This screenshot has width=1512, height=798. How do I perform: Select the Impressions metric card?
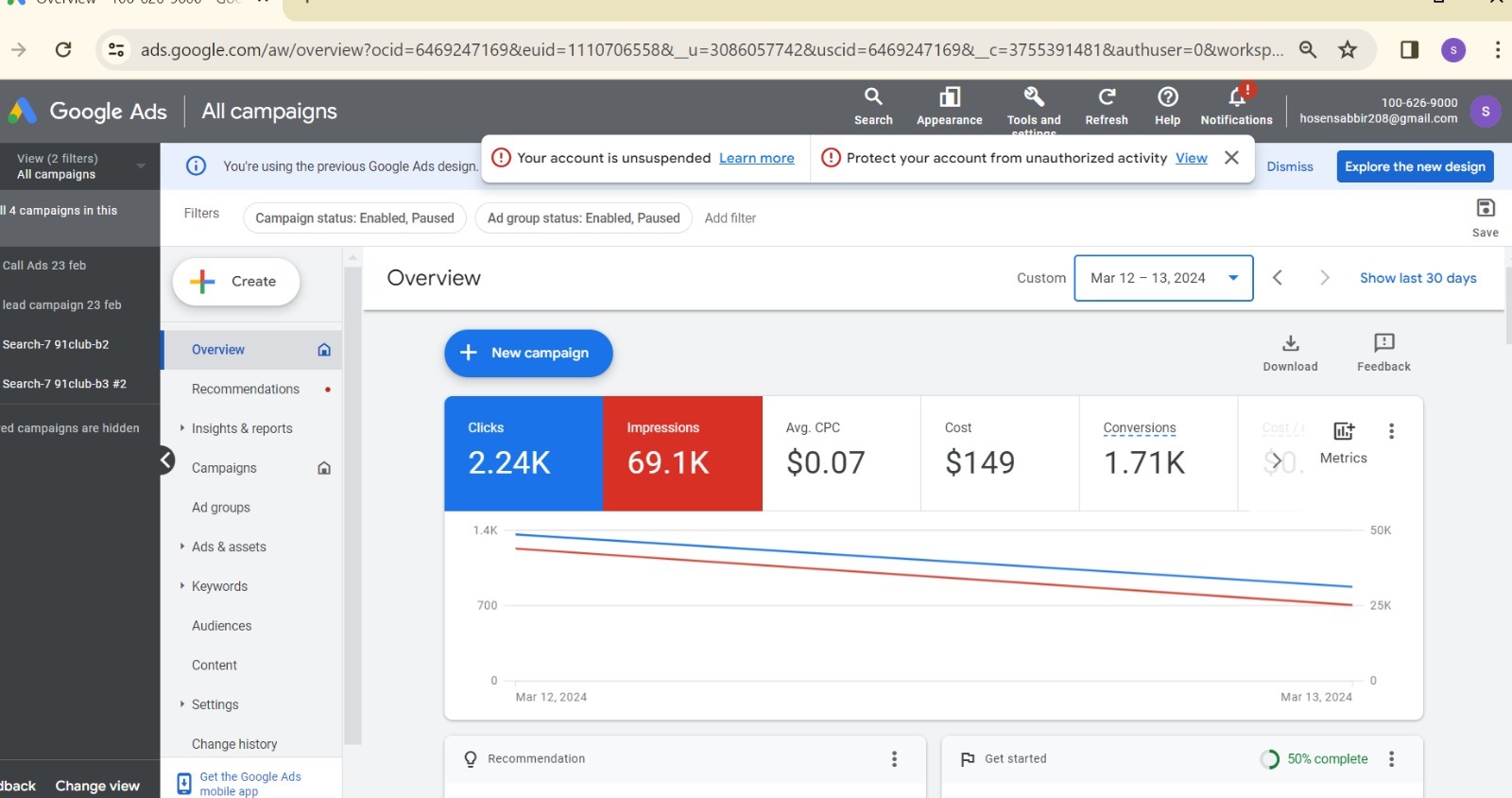(682, 454)
